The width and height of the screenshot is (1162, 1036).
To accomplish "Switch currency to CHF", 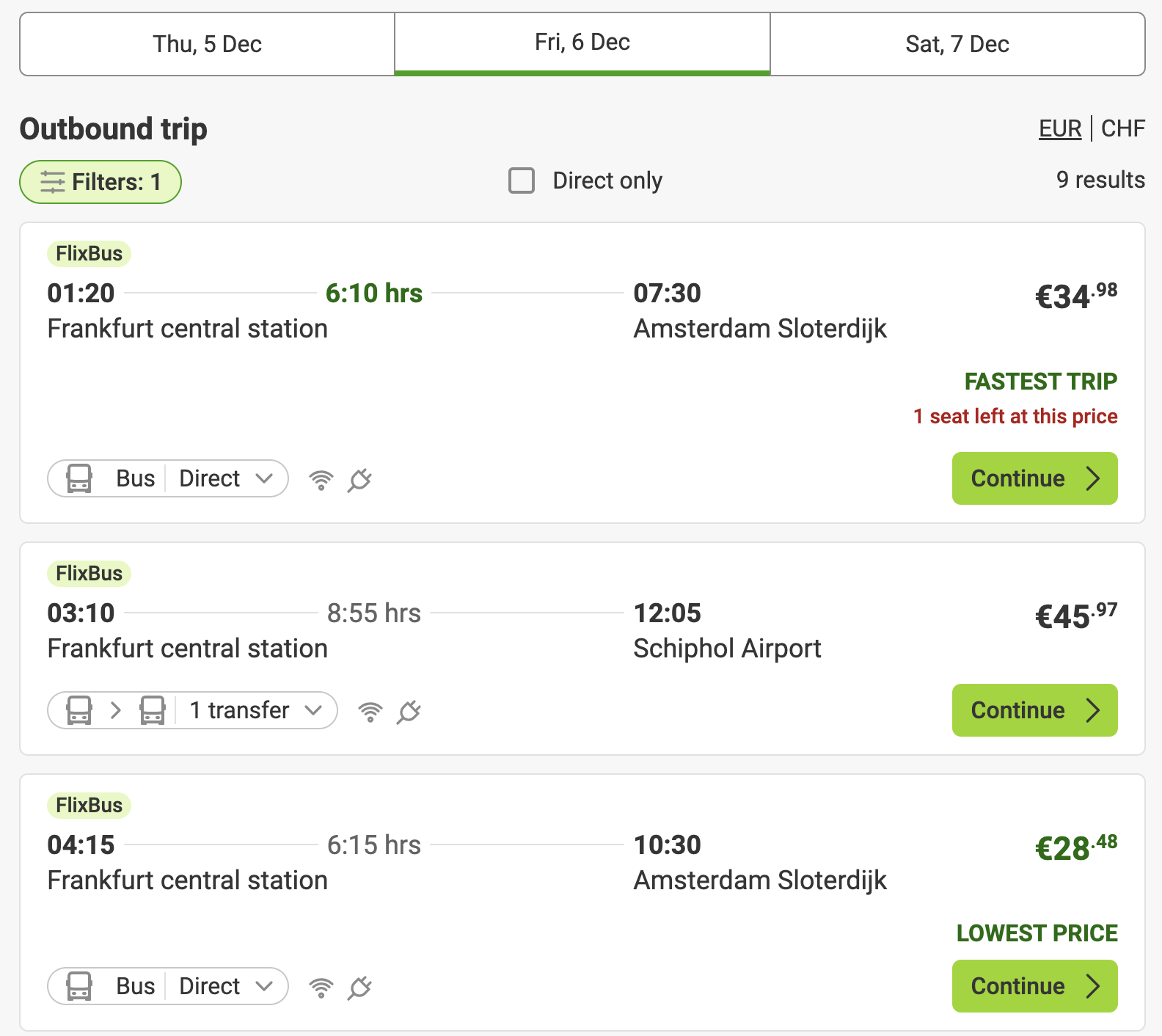I will 1123,128.
